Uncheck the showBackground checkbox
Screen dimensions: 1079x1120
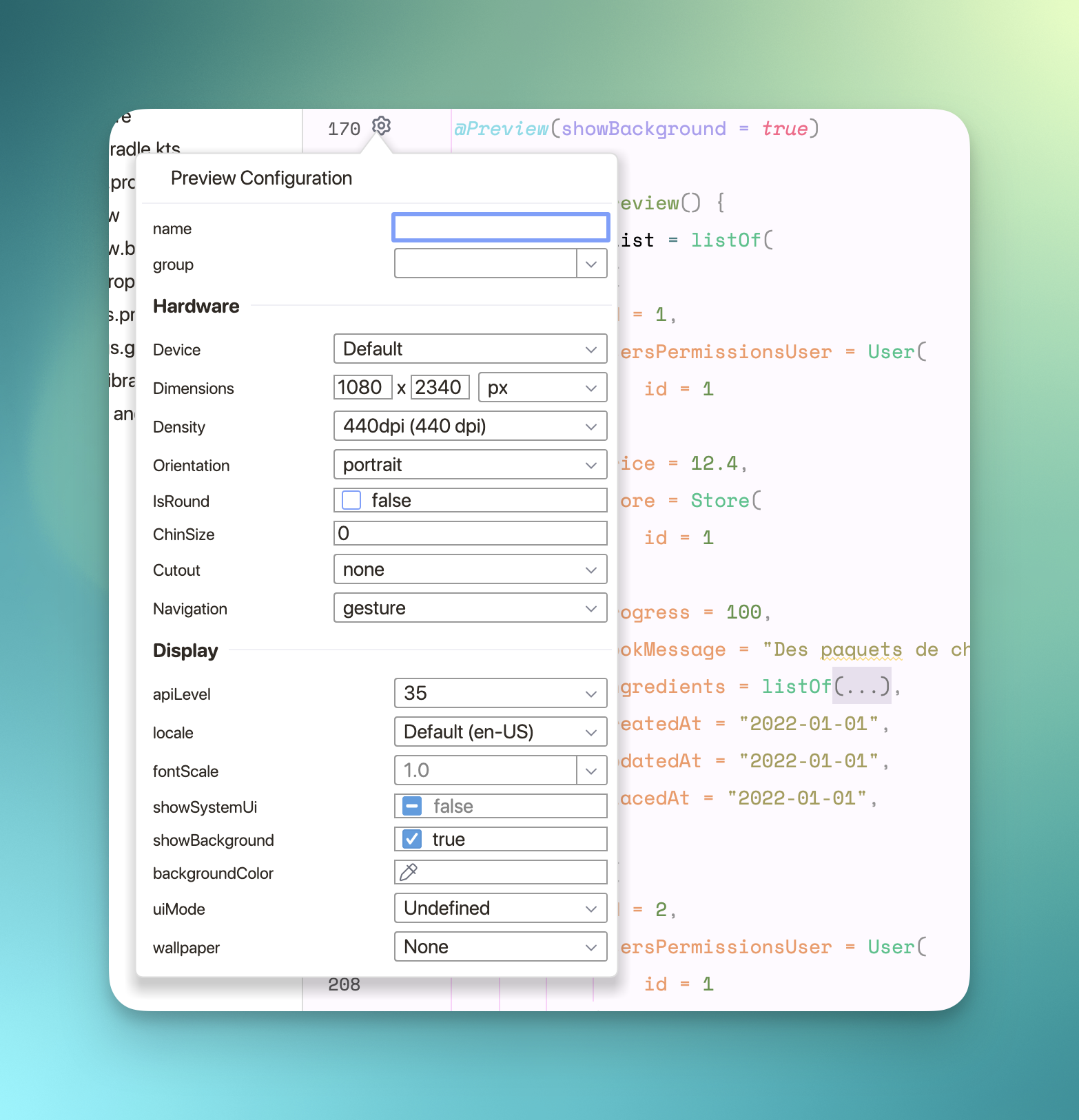point(412,839)
